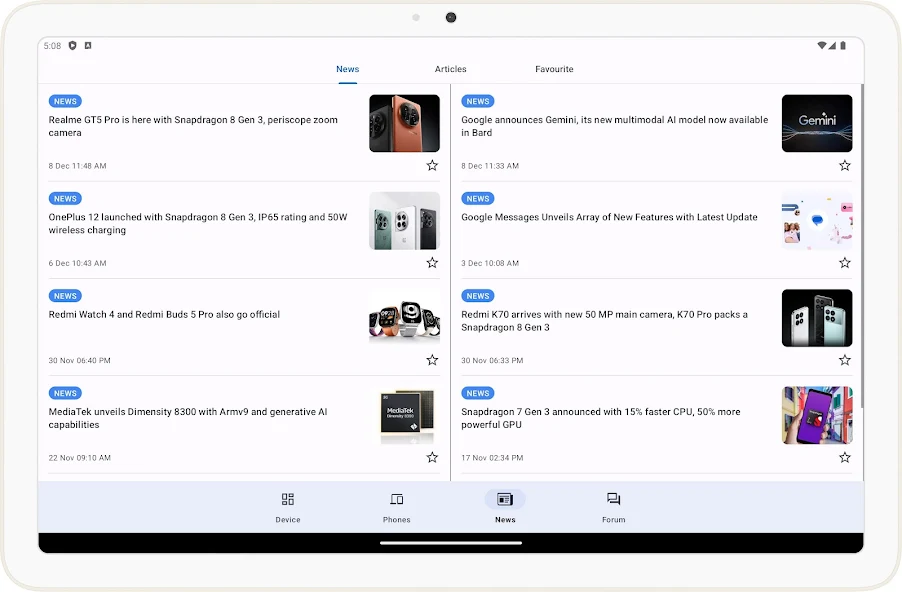Open Redmi Watch 4 and Buds headline
This screenshot has width=902, height=592.
[x=164, y=314]
